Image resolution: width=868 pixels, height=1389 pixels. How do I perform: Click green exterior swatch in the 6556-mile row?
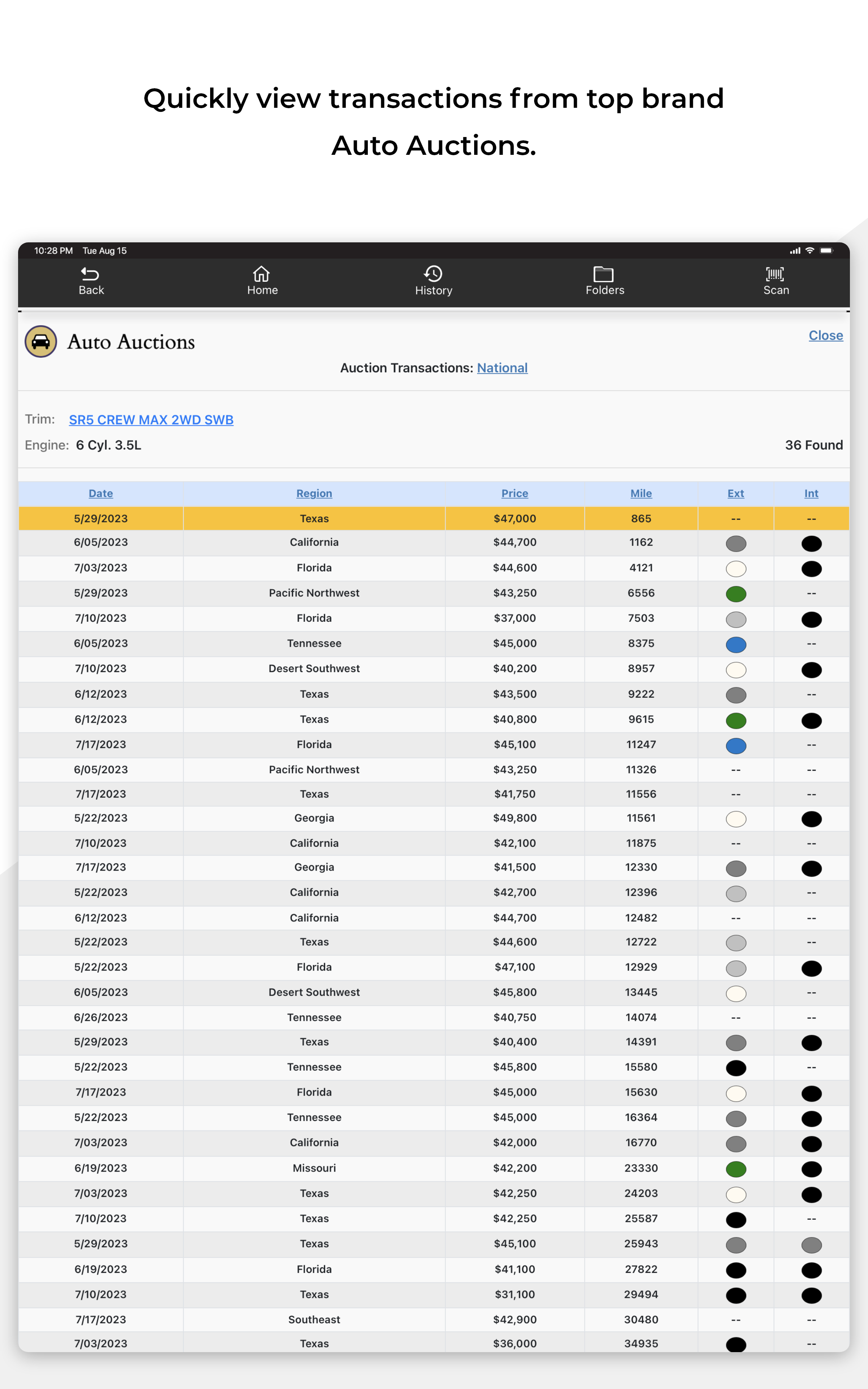point(736,594)
